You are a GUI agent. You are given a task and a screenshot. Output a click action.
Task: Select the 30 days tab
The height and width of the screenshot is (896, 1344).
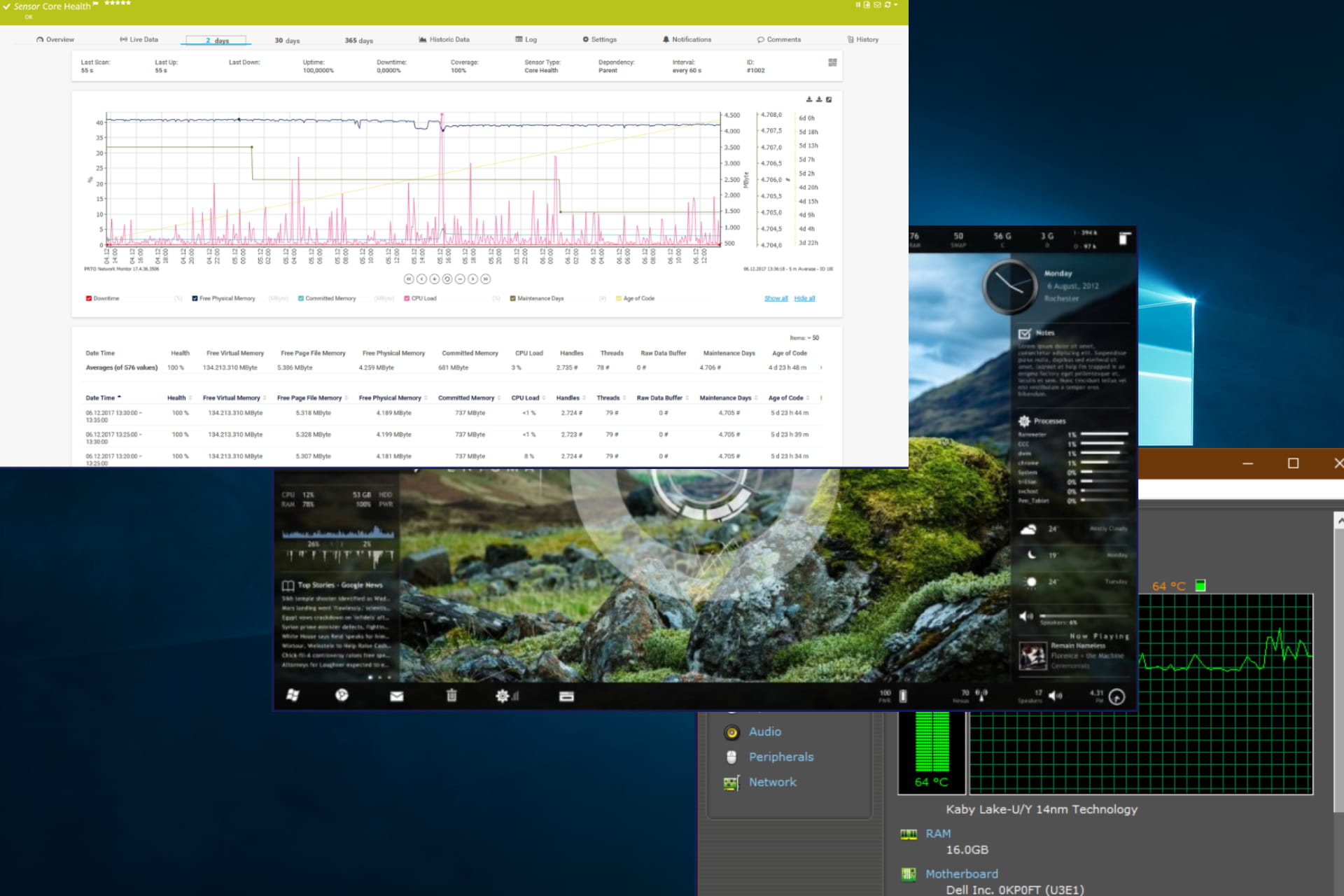(x=287, y=40)
